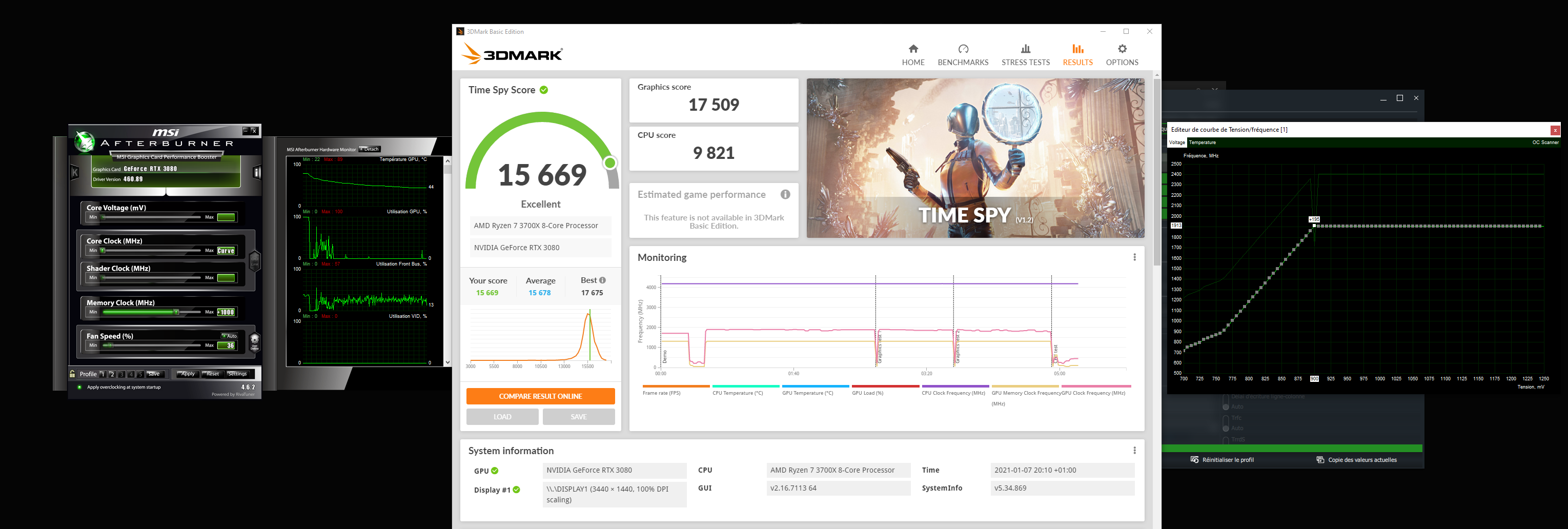The image size is (1568, 529).
Task: Click the User Define fan gear icon
Action: [x=254, y=341]
